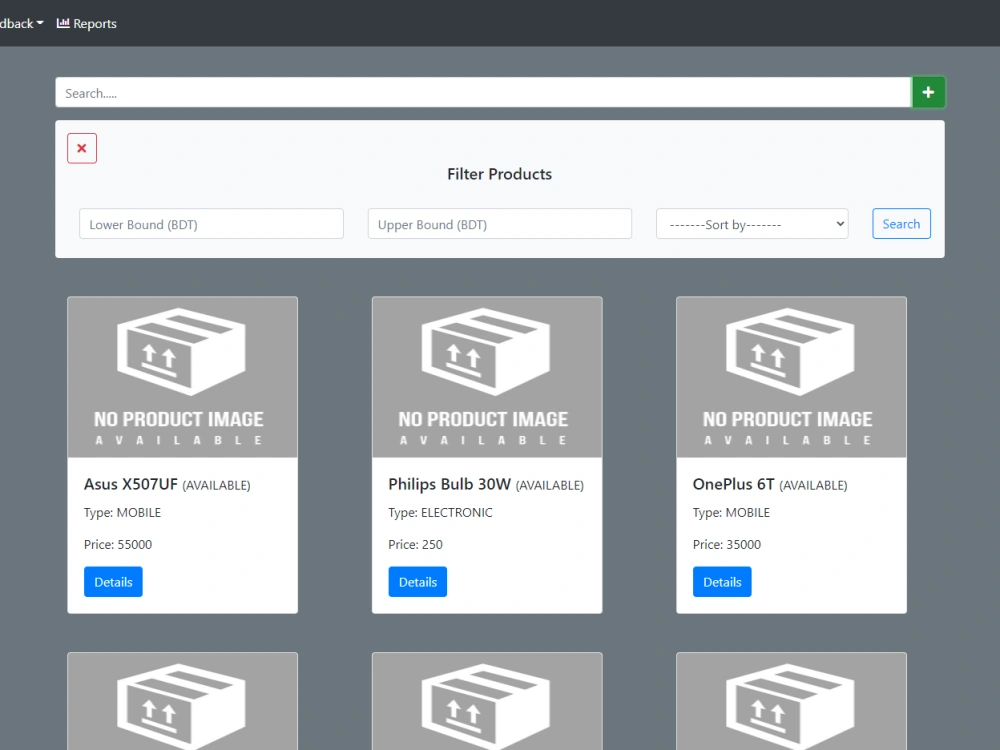The height and width of the screenshot is (750, 1000).
Task: Open the Sort by dropdown
Action: coord(751,224)
